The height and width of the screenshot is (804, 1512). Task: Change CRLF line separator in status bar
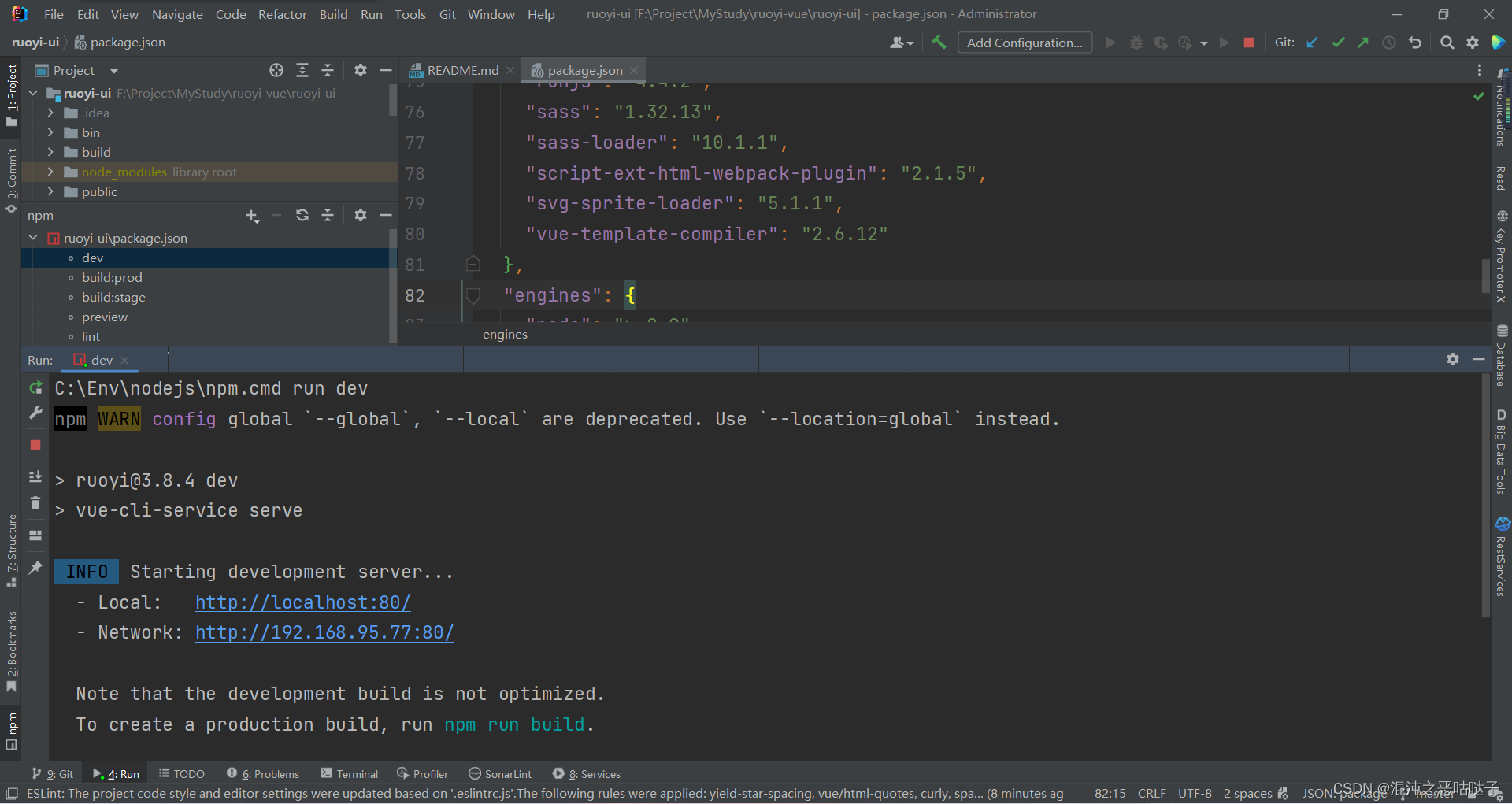pyautogui.click(x=1151, y=793)
